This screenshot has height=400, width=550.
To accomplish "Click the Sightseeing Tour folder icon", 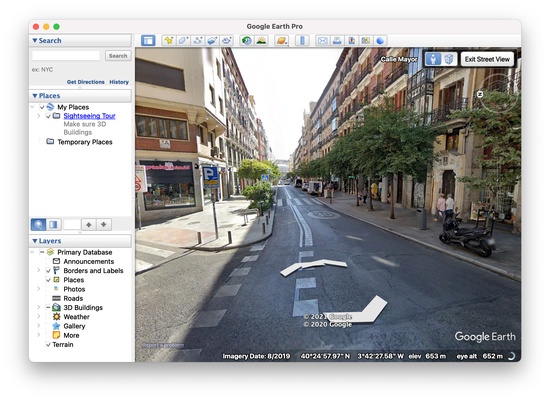I will pyautogui.click(x=56, y=115).
